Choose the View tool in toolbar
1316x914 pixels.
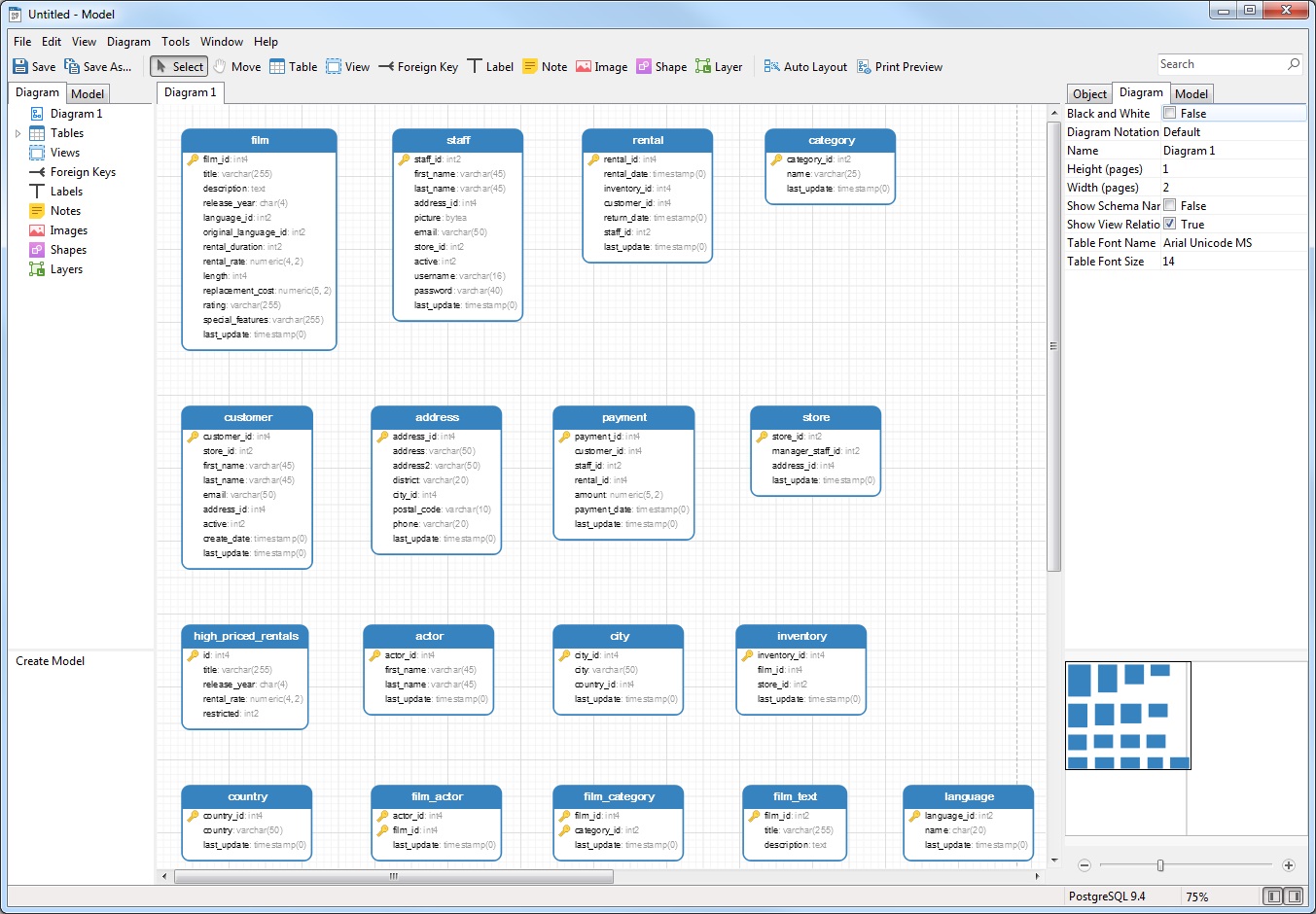pos(348,66)
